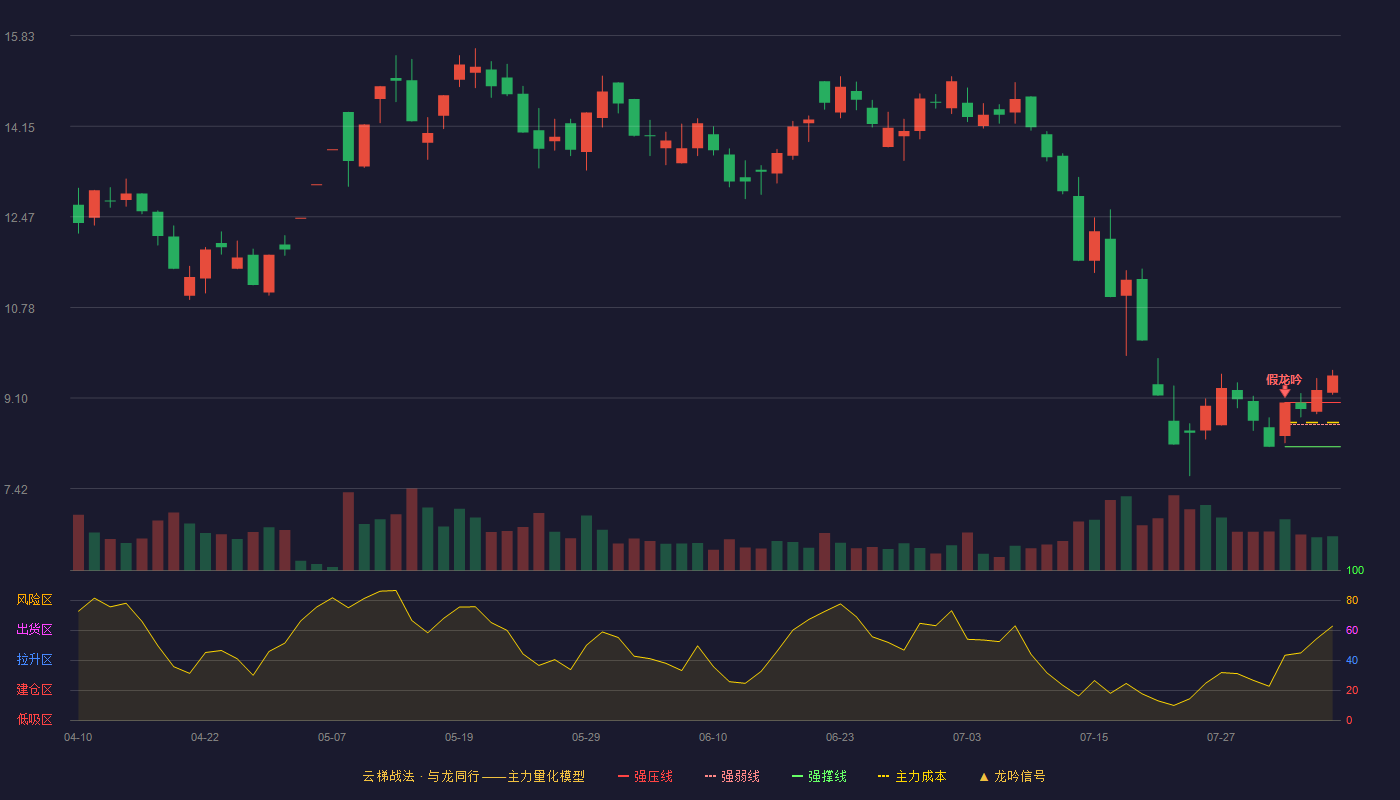Viewport: 1400px width, 800px height.
Task: Pick the 04-22 date on the time axis
Action: click(205, 737)
